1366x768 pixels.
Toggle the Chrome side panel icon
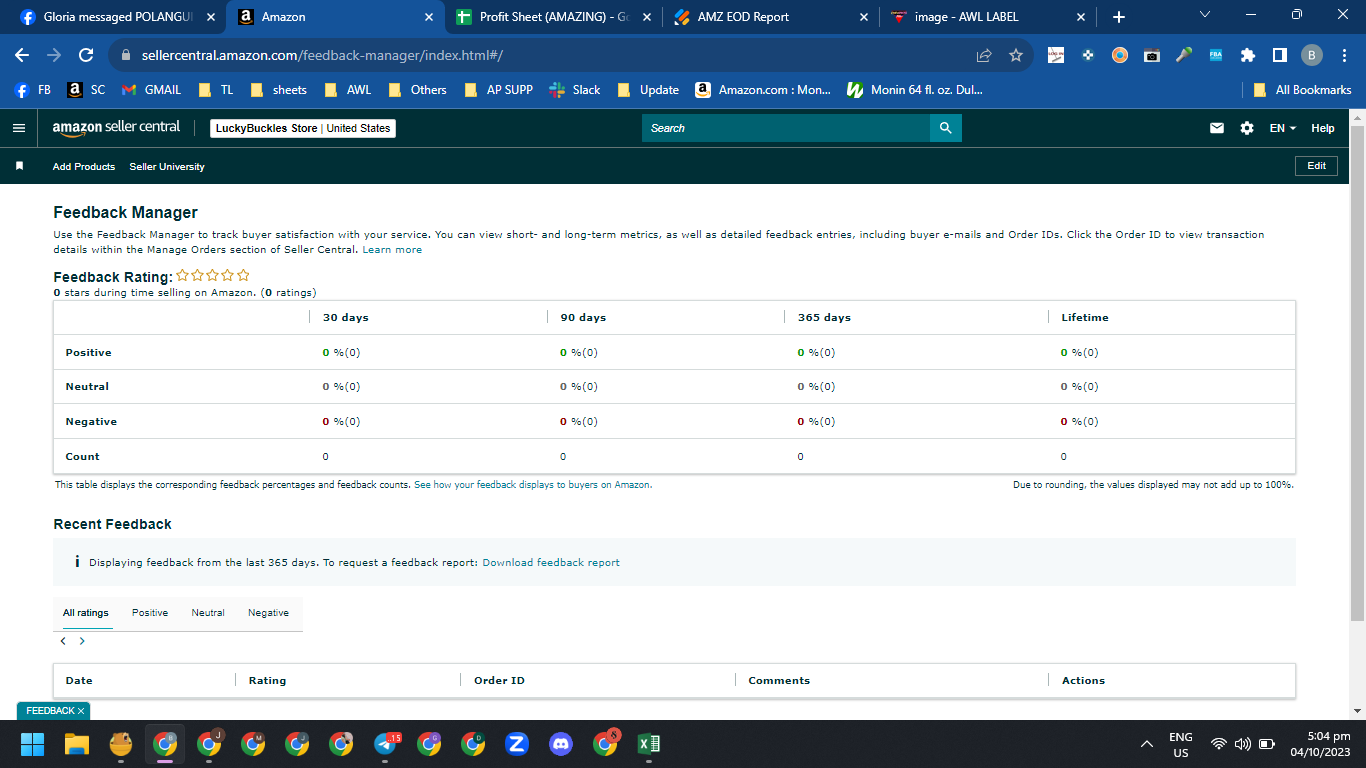1279,56
